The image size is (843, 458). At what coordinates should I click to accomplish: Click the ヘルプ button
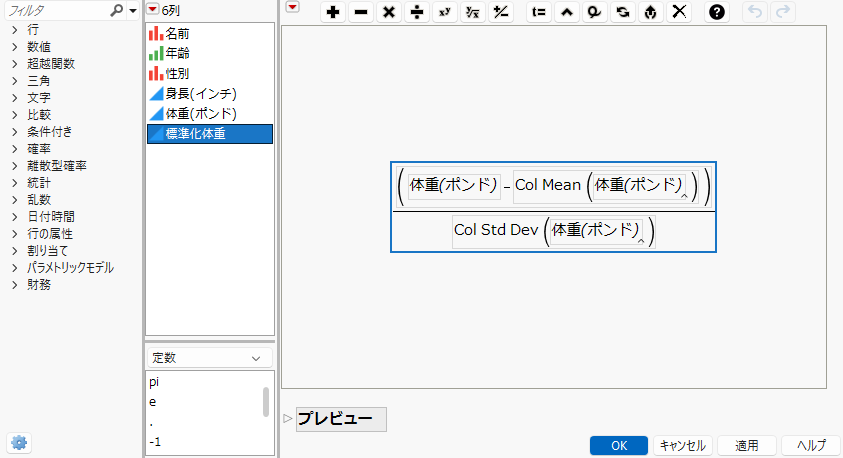[811, 446]
